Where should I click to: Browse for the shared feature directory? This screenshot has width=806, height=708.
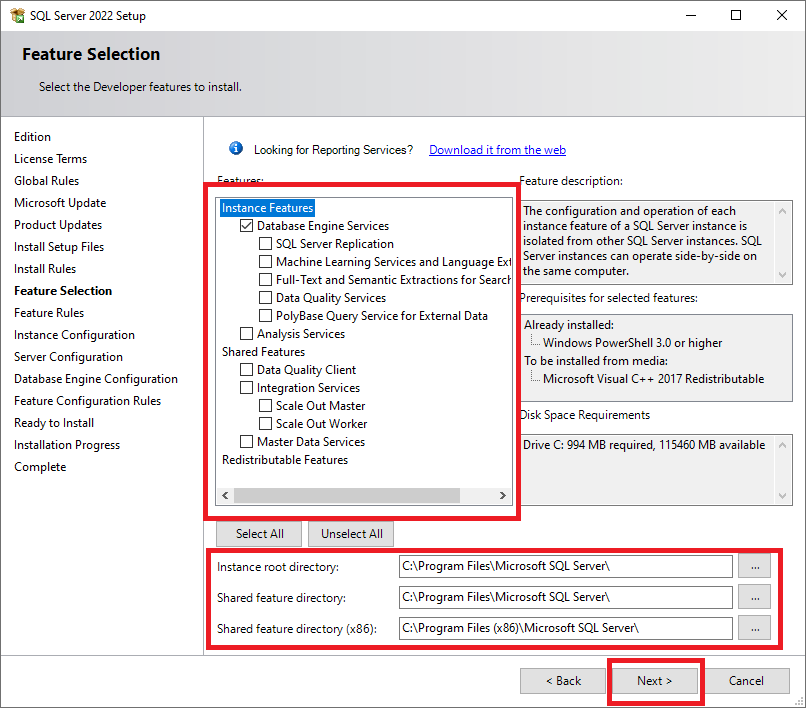[754, 597]
